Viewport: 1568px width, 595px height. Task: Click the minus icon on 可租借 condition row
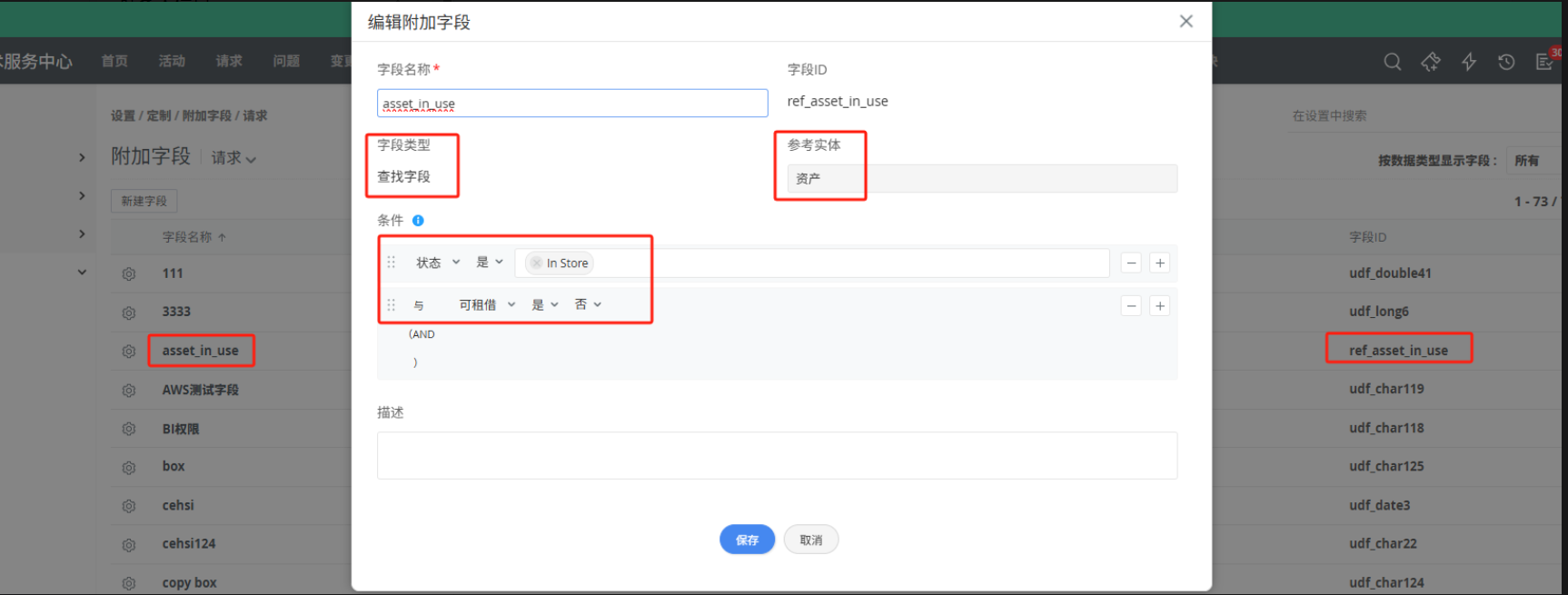click(x=1131, y=306)
